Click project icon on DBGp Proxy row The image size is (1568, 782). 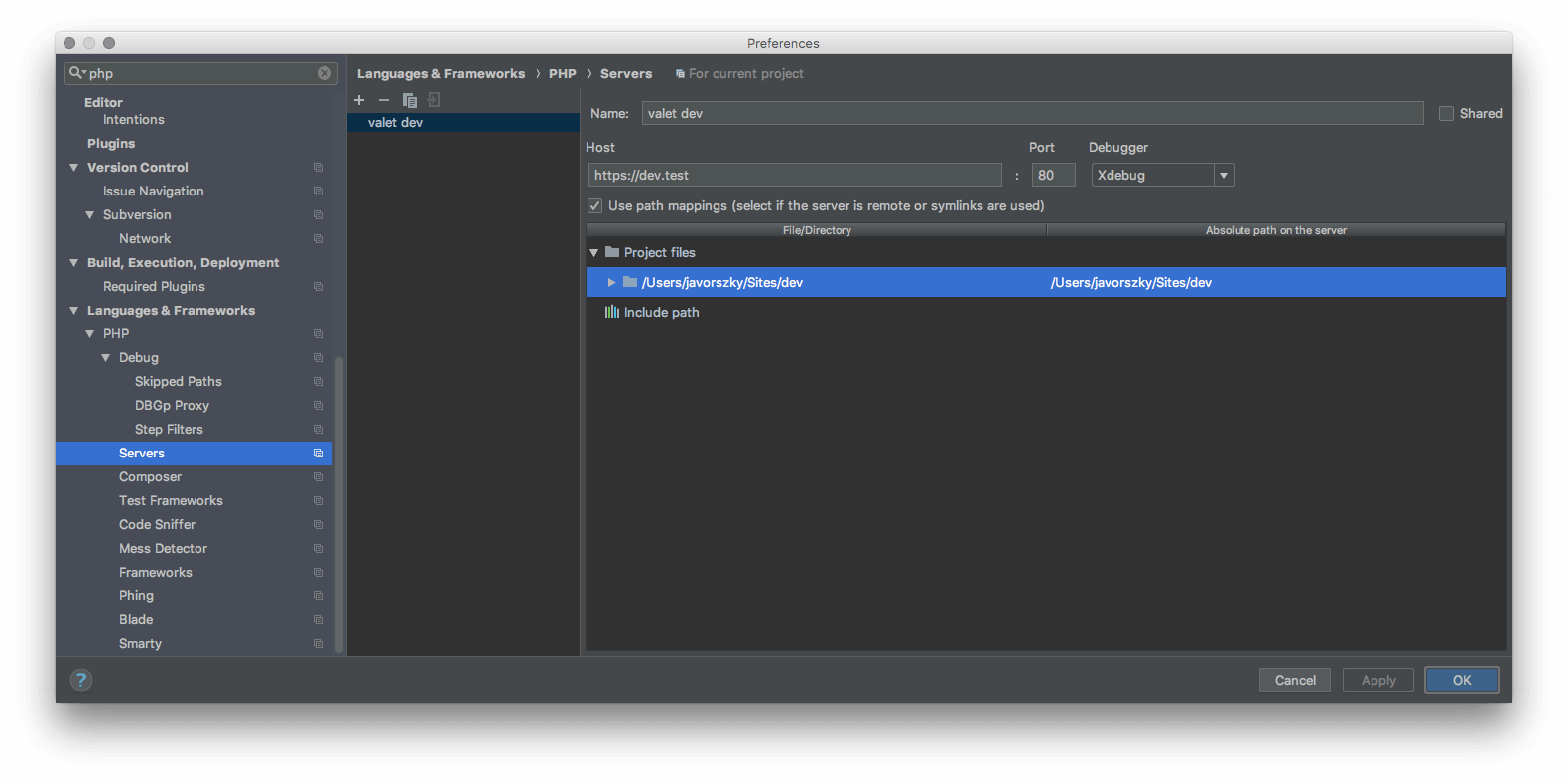319,406
